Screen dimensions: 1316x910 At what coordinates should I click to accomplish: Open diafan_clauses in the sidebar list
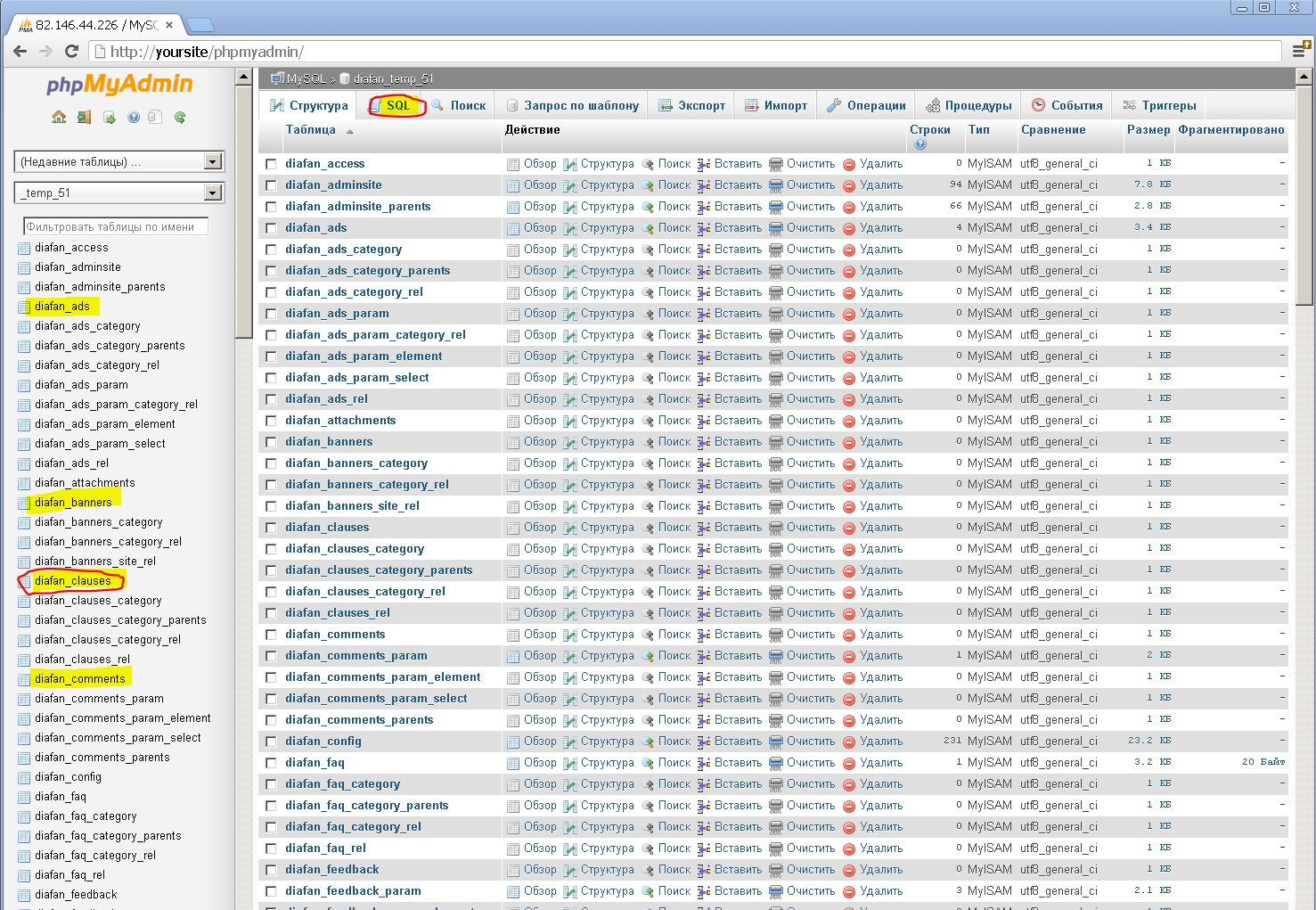(73, 581)
